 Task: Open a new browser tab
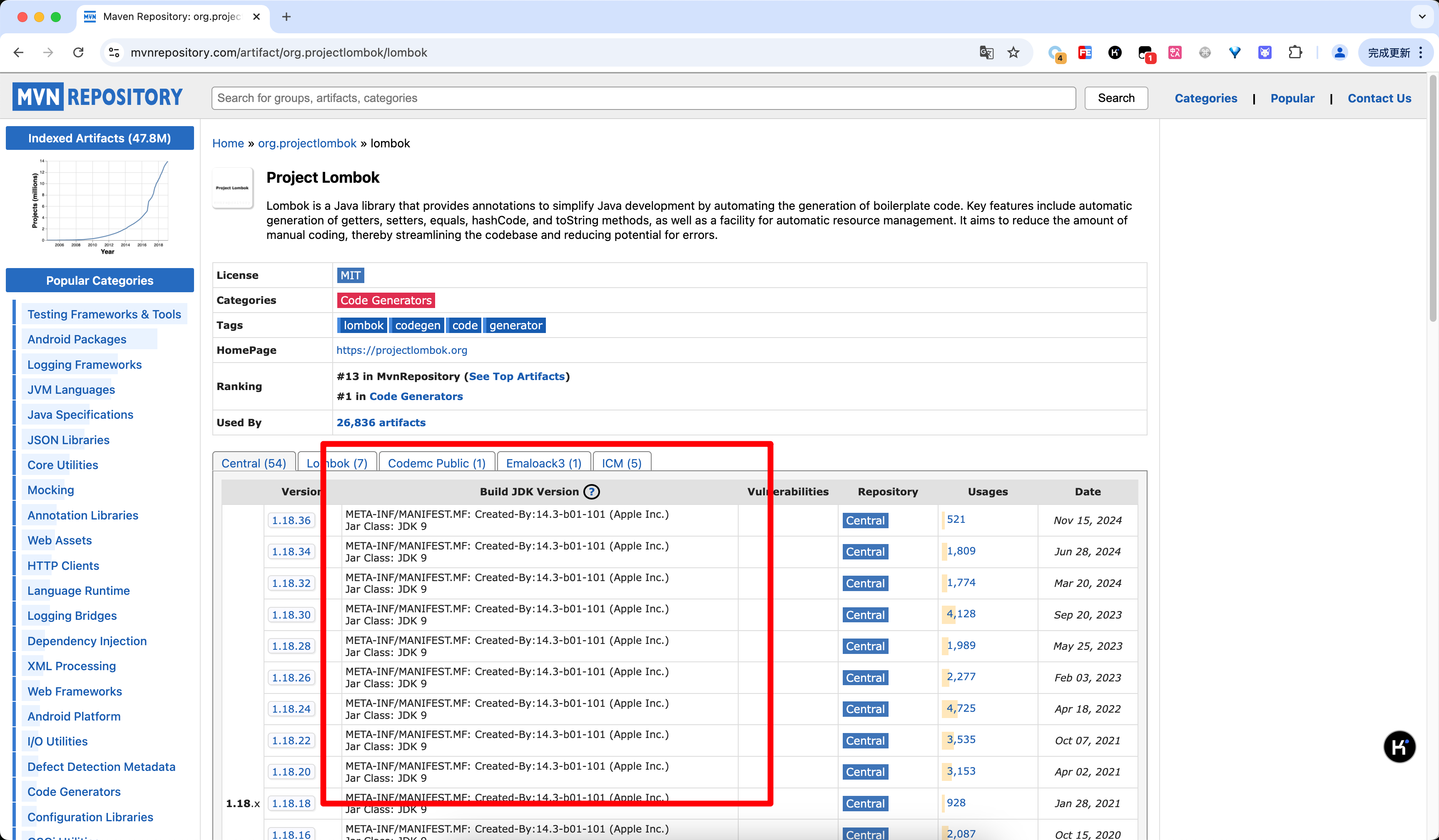coord(286,17)
